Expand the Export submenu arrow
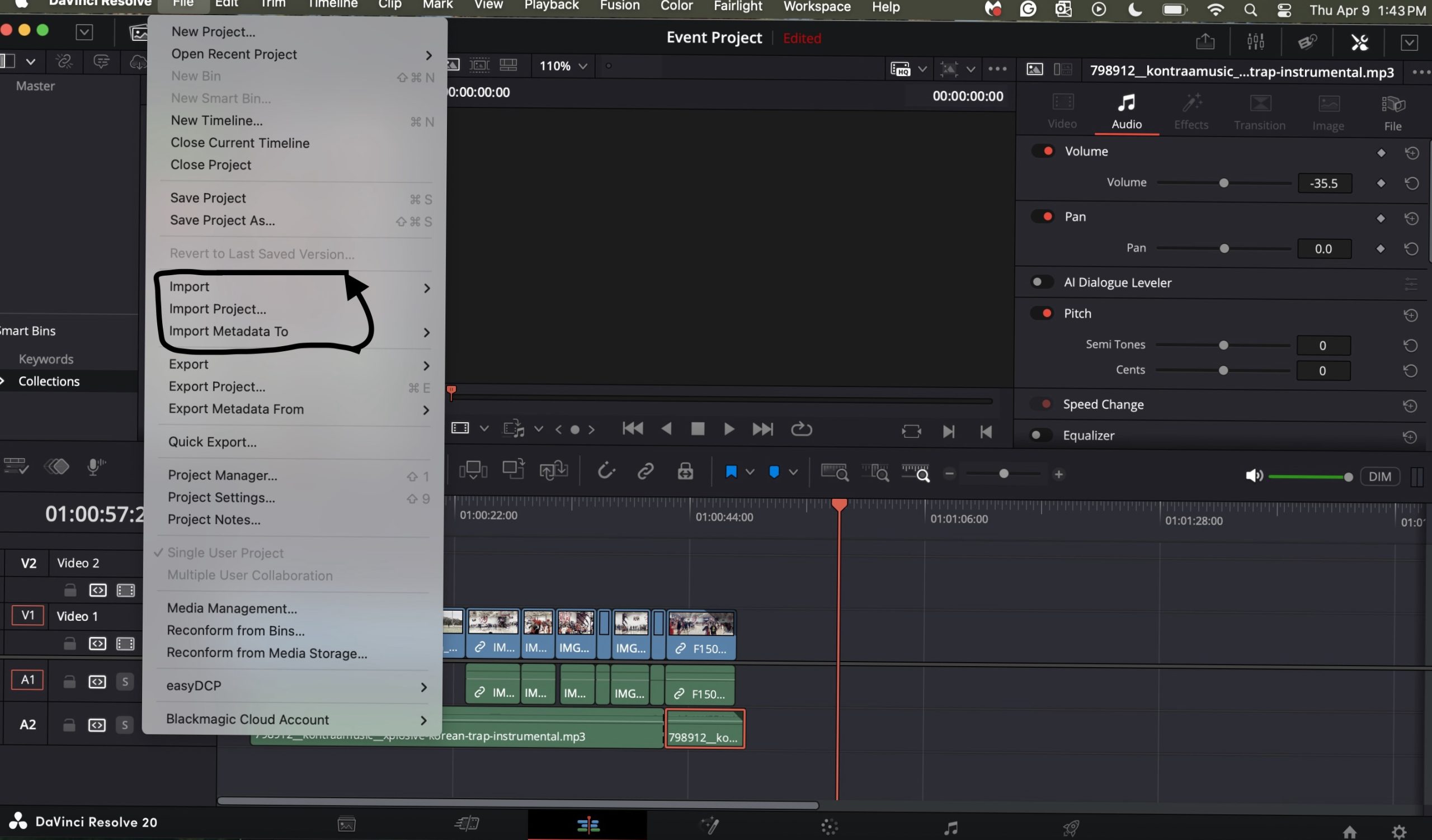Viewport: 1432px width, 840px height. 426,365
